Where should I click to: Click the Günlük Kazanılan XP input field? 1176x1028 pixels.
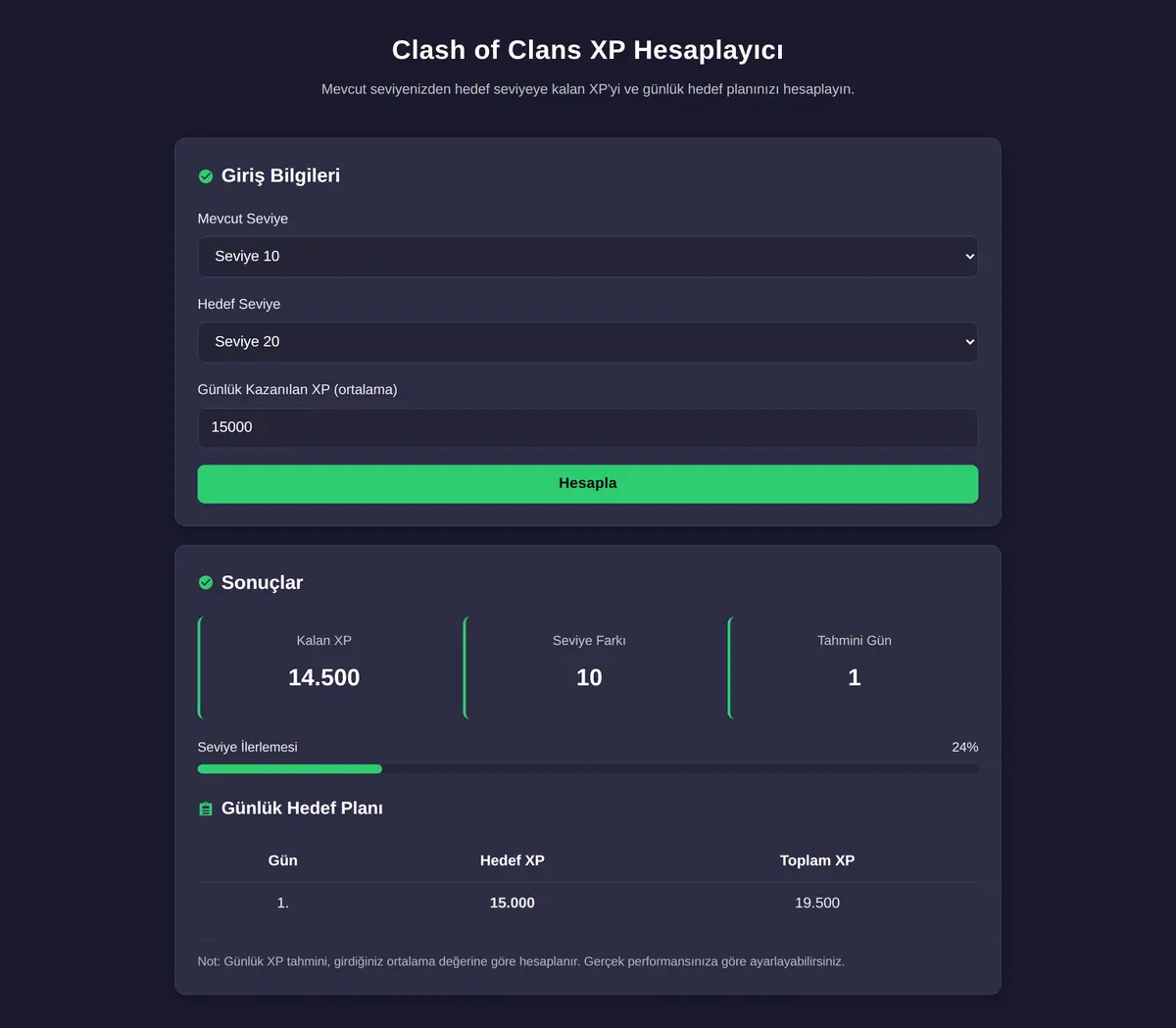[588, 427]
